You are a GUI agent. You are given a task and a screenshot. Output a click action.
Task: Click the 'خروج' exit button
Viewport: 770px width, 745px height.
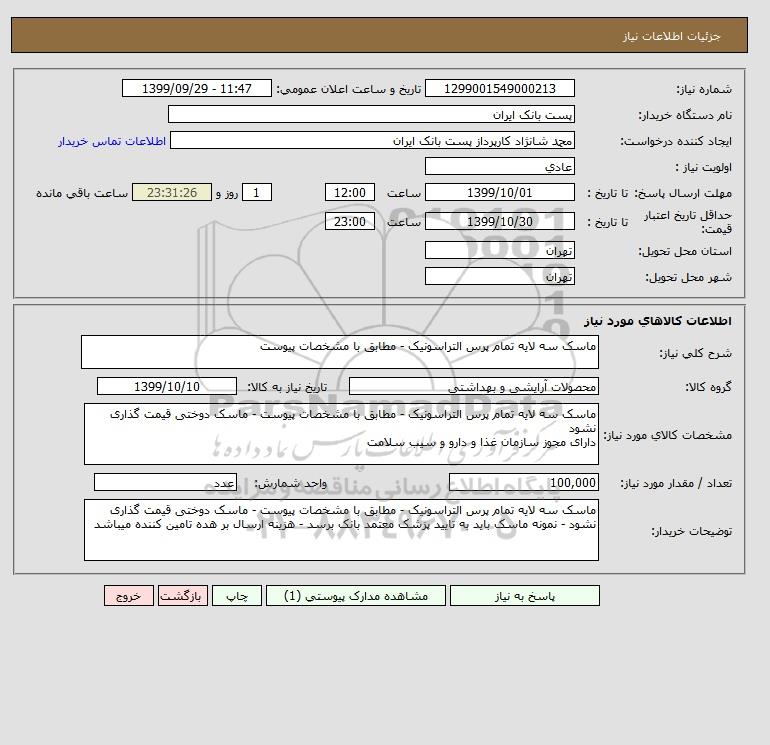tap(129, 595)
